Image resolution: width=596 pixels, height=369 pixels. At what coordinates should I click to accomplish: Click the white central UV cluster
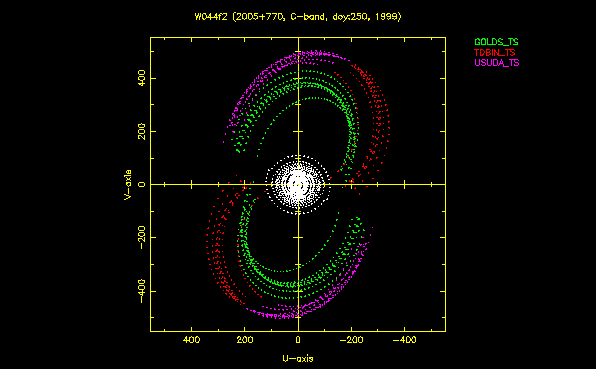tap(298, 185)
